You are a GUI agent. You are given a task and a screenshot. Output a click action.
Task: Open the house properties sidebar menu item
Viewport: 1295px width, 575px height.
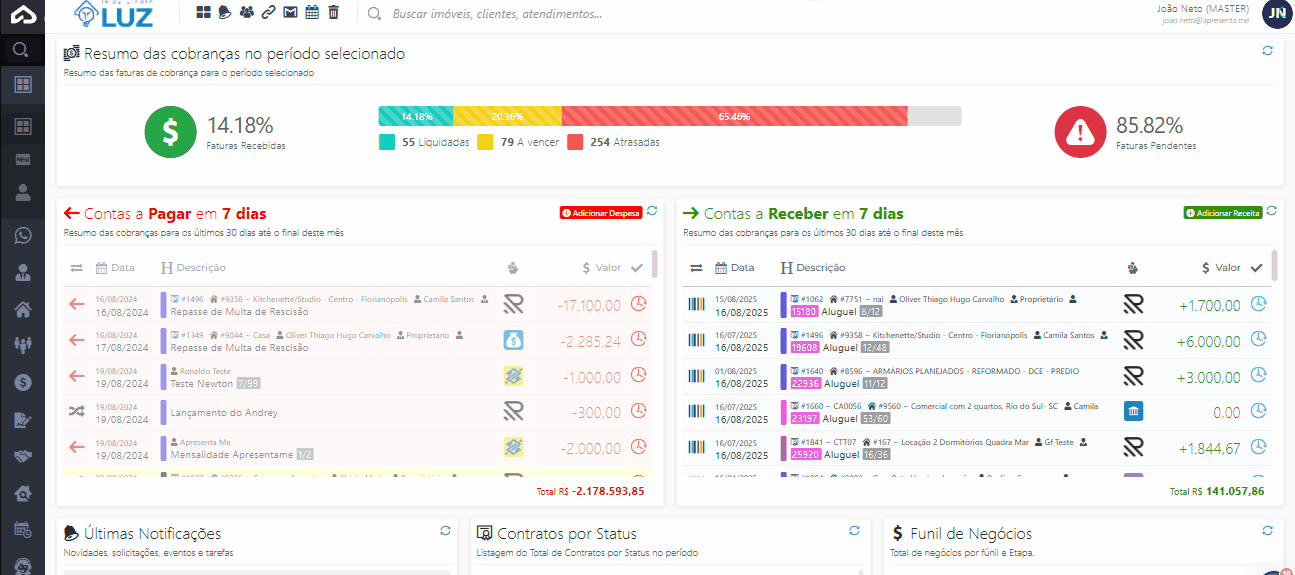(x=22, y=309)
